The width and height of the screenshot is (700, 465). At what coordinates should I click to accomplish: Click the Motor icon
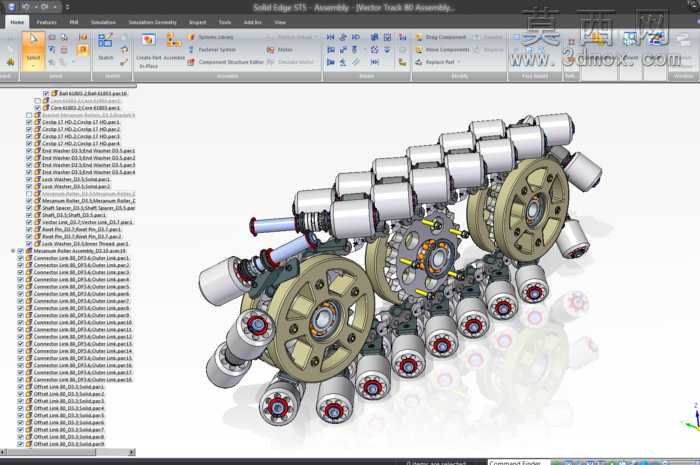[271, 50]
